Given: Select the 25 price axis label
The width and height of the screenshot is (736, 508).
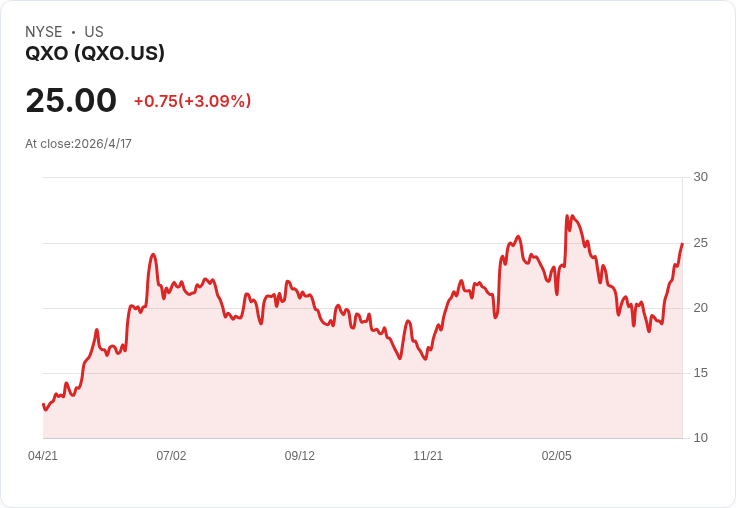Looking at the screenshot, I should pyautogui.click(x=700, y=243).
